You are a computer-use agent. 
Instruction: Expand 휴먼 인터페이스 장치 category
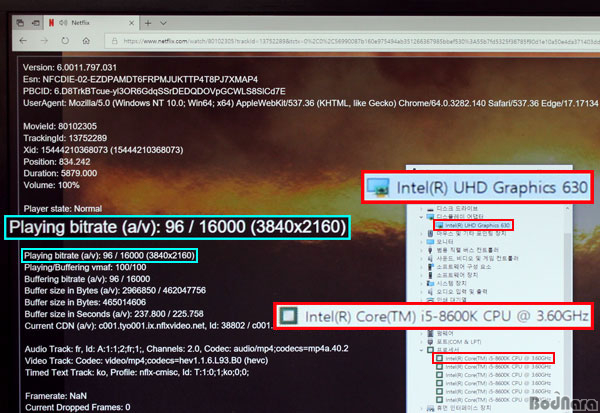pyautogui.click(x=422, y=408)
